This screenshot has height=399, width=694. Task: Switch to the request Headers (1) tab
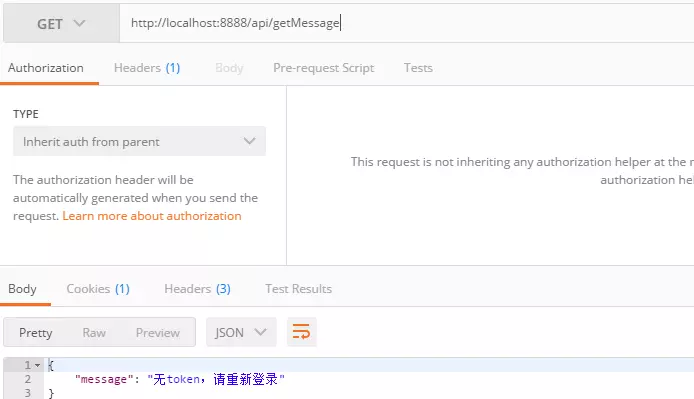147,68
